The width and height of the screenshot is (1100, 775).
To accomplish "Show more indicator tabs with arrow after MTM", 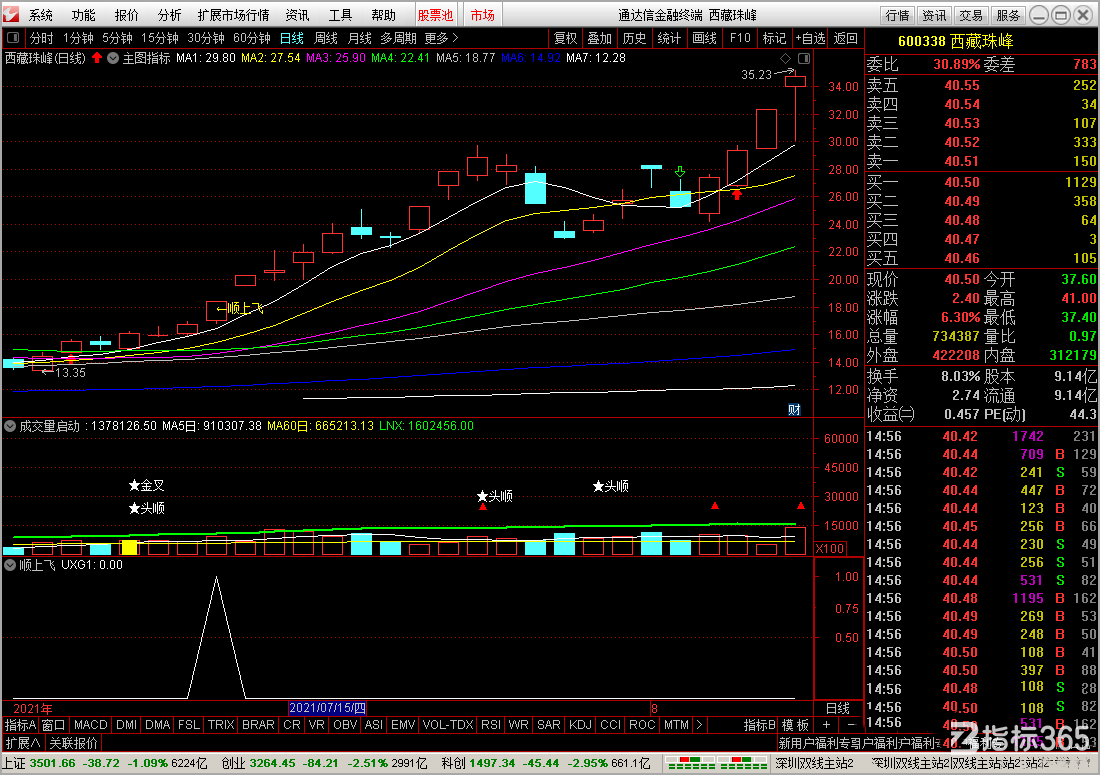I will click(x=699, y=725).
